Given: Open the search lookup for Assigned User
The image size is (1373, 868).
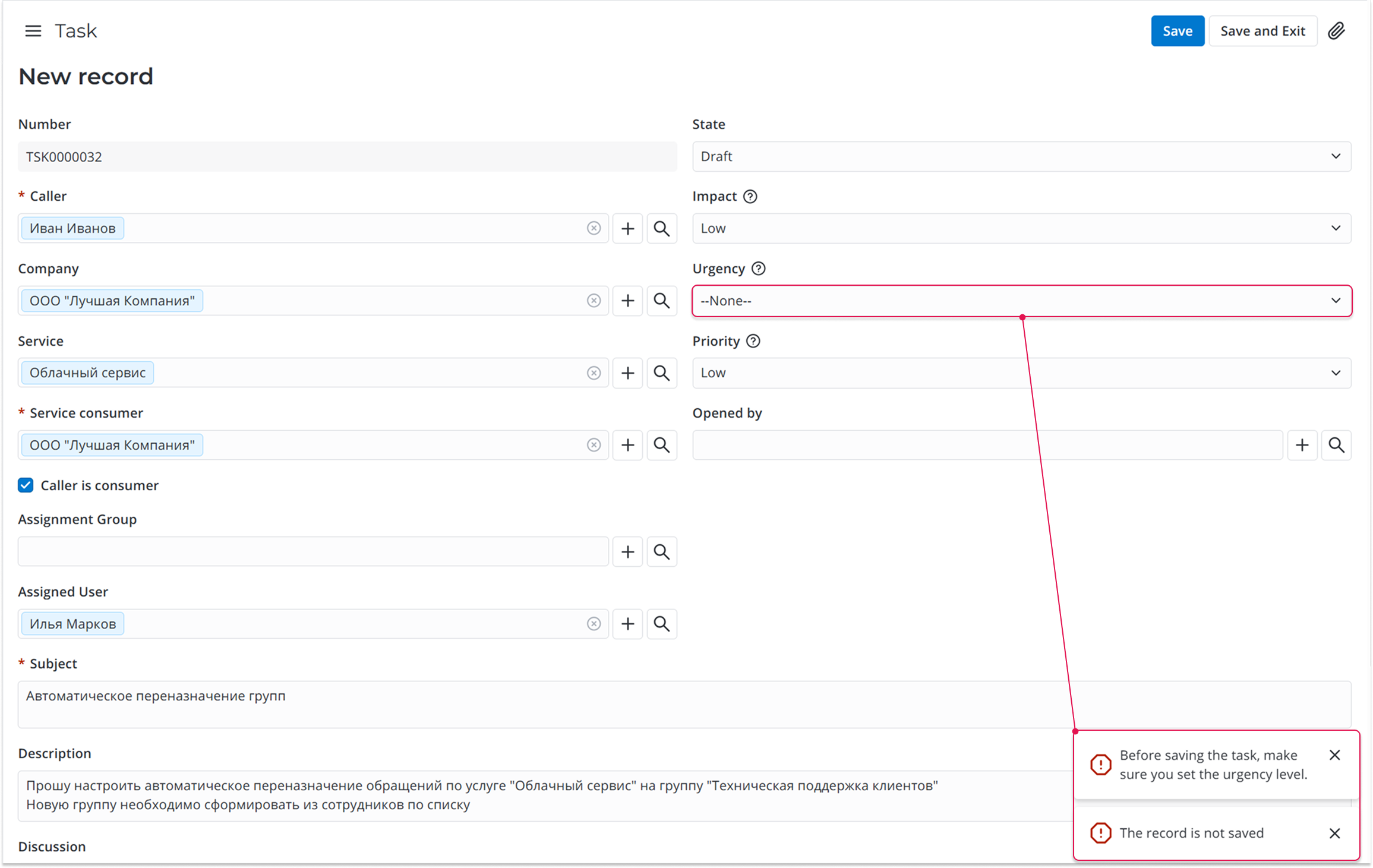Looking at the screenshot, I should click(x=661, y=624).
